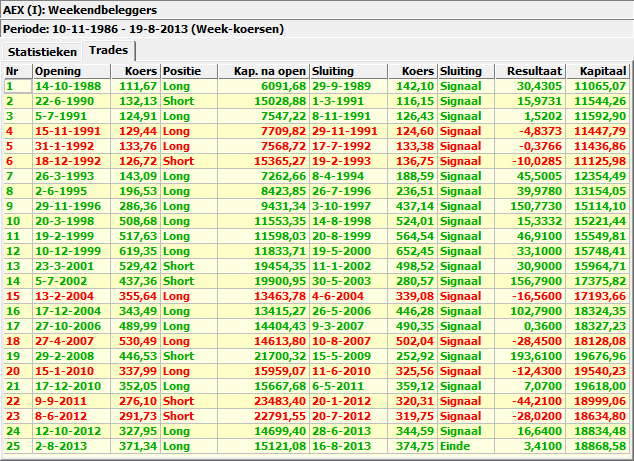Select opening date 17-12-2010
Viewport: 634px width, 461px height.
(68, 385)
